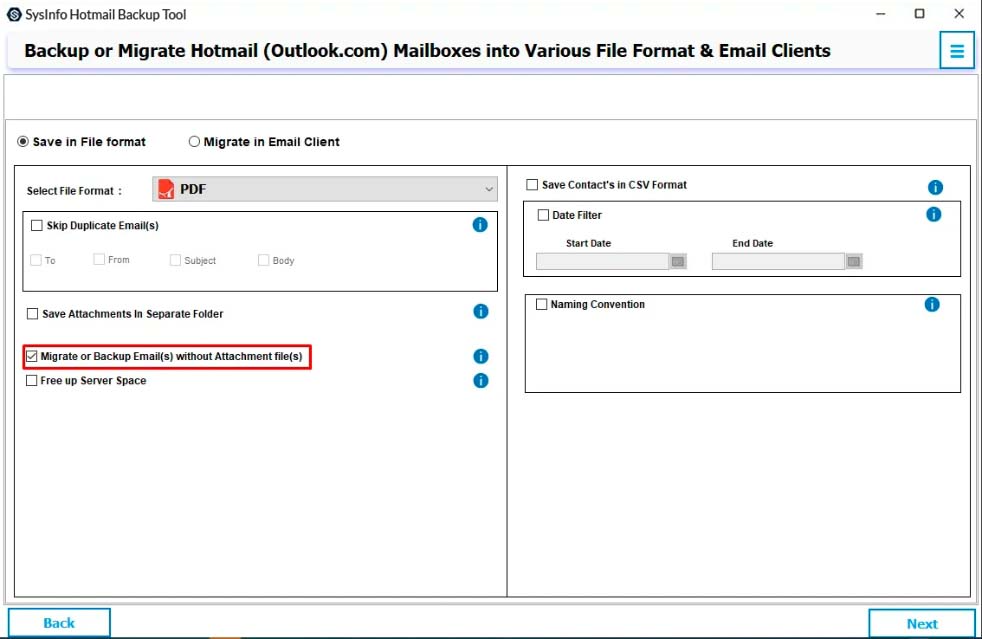Click info icon for Save Attachments In Separate Folder
The image size is (982, 639).
480,311
